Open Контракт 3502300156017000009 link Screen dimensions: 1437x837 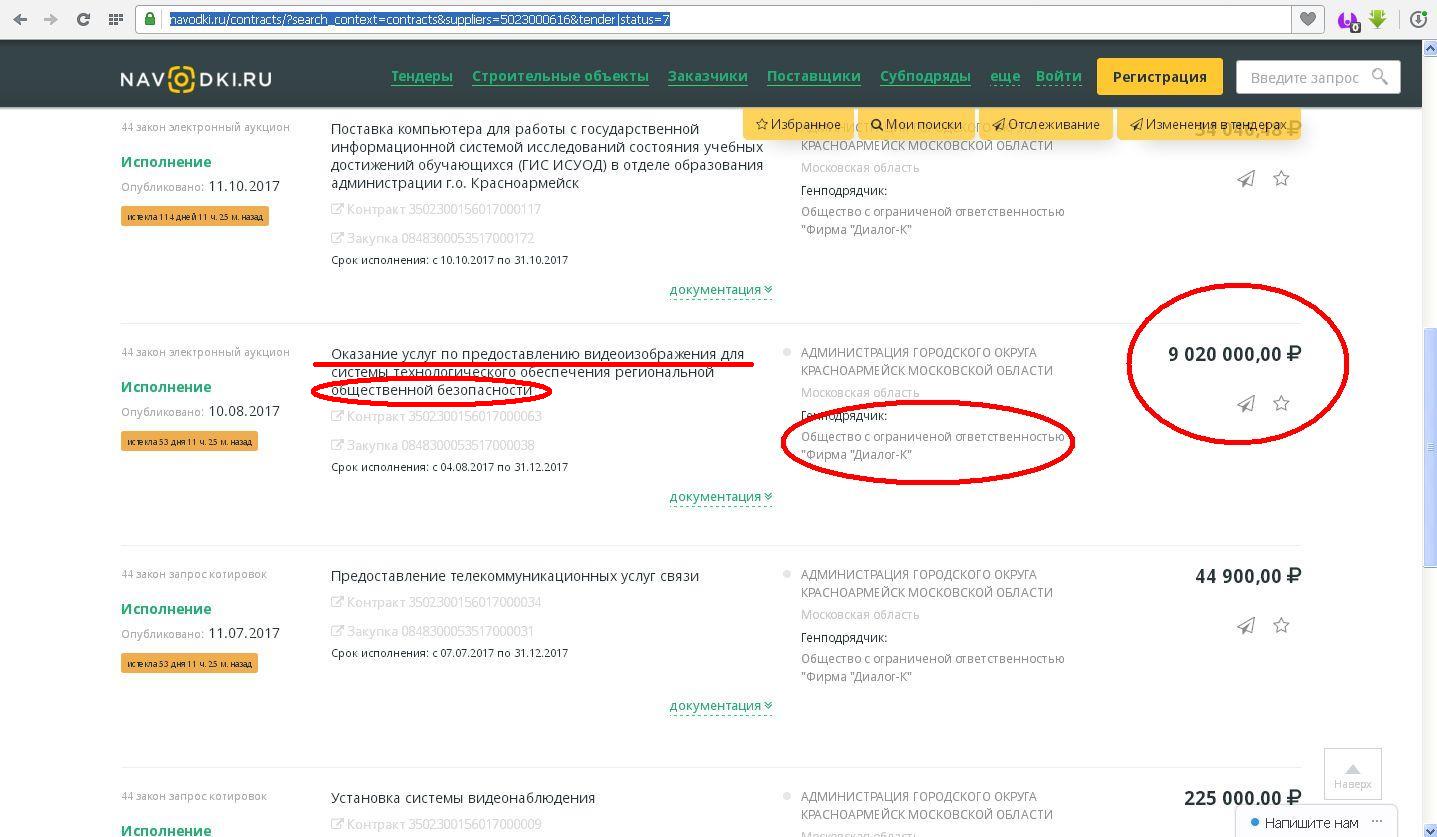tap(436, 825)
